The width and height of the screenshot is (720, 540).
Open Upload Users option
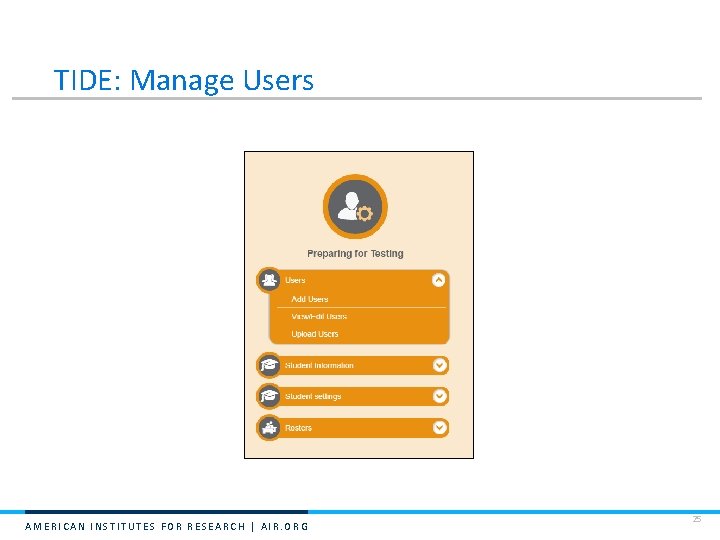[x=315, y=334]
